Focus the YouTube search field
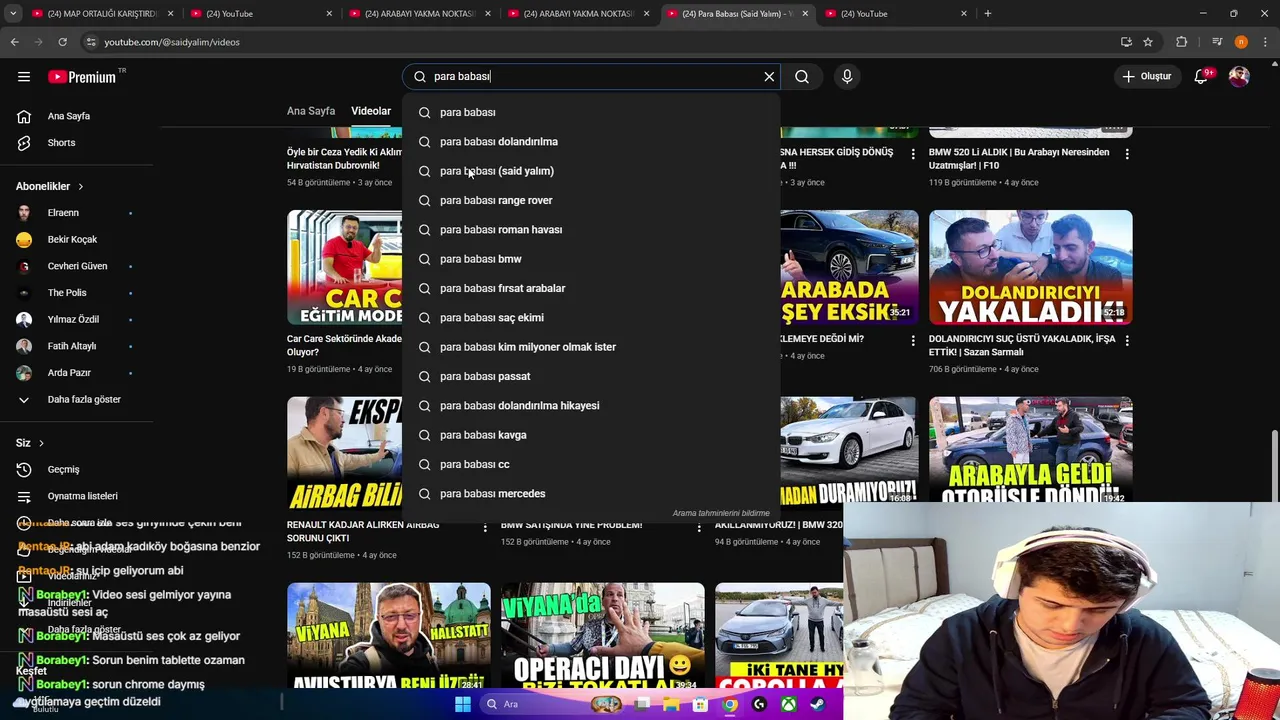1280x720 pixels. [590, 77]
